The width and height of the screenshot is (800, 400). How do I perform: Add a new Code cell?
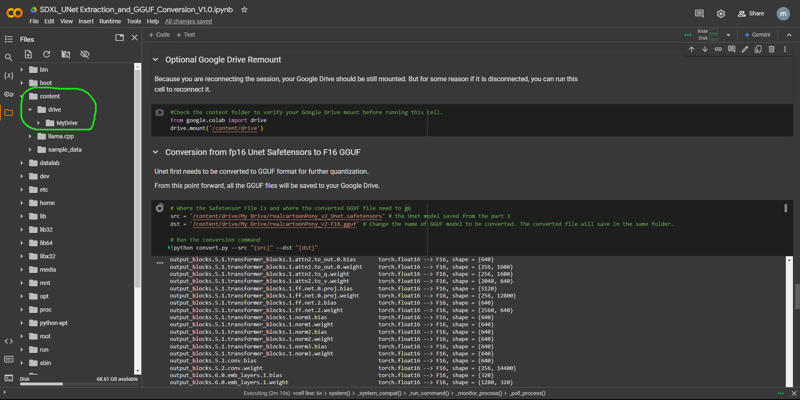[x=160, y=34]
